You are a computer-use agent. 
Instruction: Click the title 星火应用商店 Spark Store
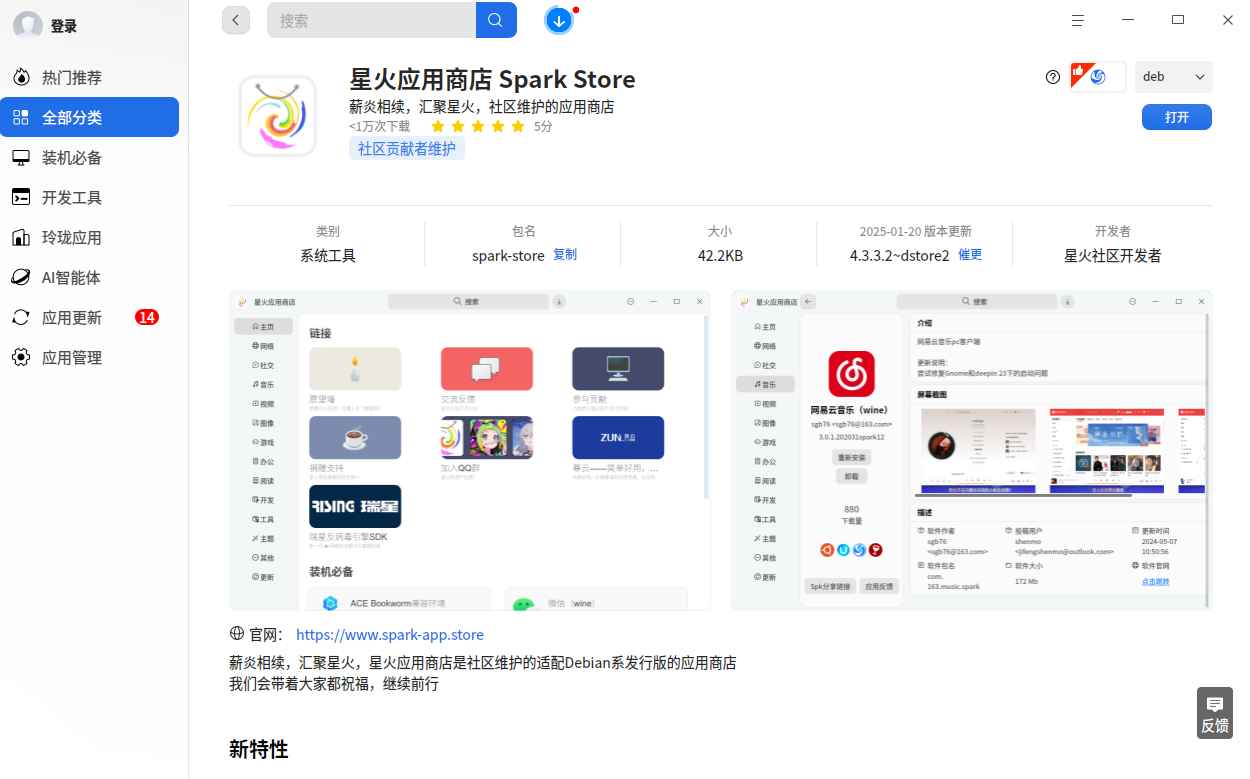click(x=492, y=79)
